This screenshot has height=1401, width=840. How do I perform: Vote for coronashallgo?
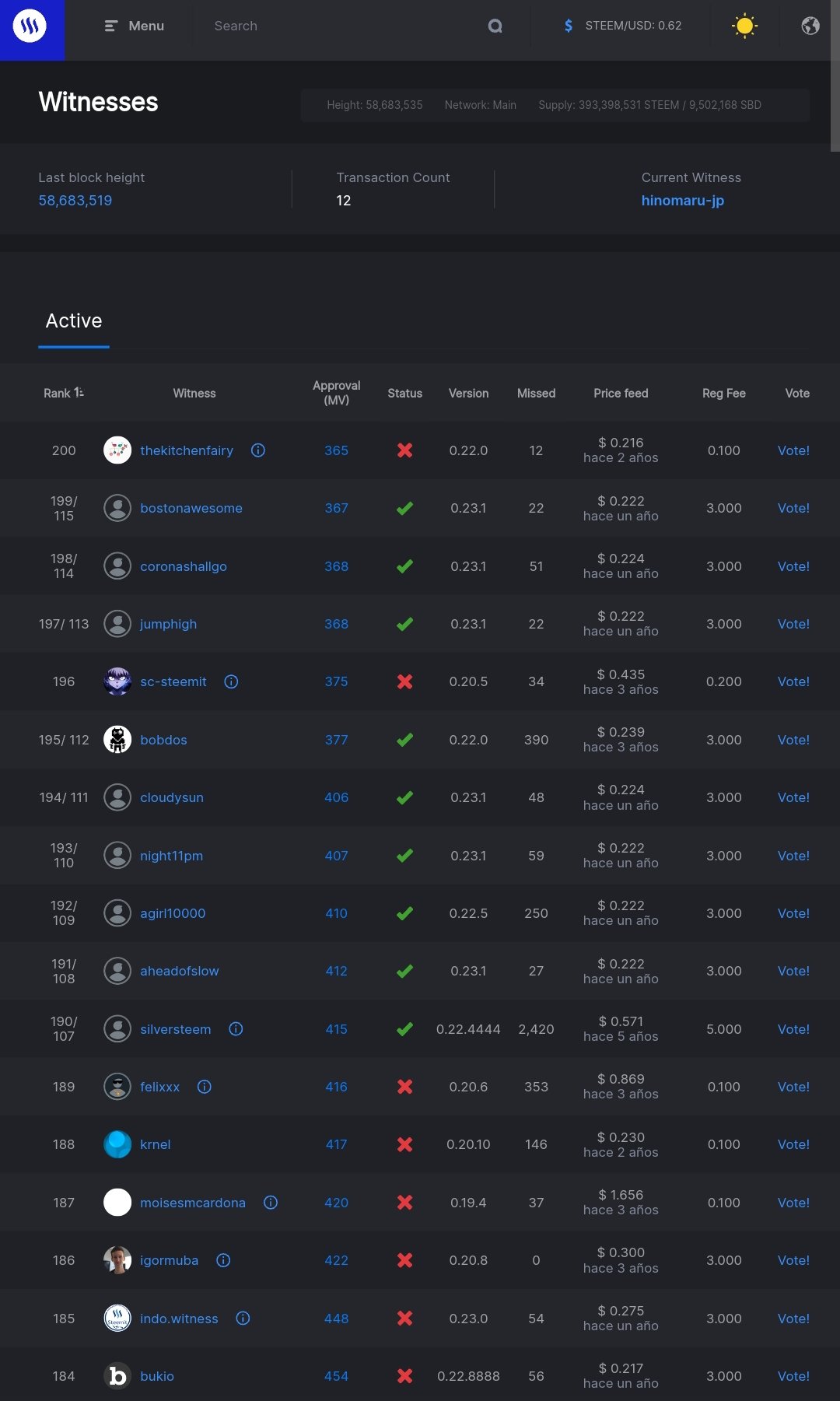tap(793, 566)
